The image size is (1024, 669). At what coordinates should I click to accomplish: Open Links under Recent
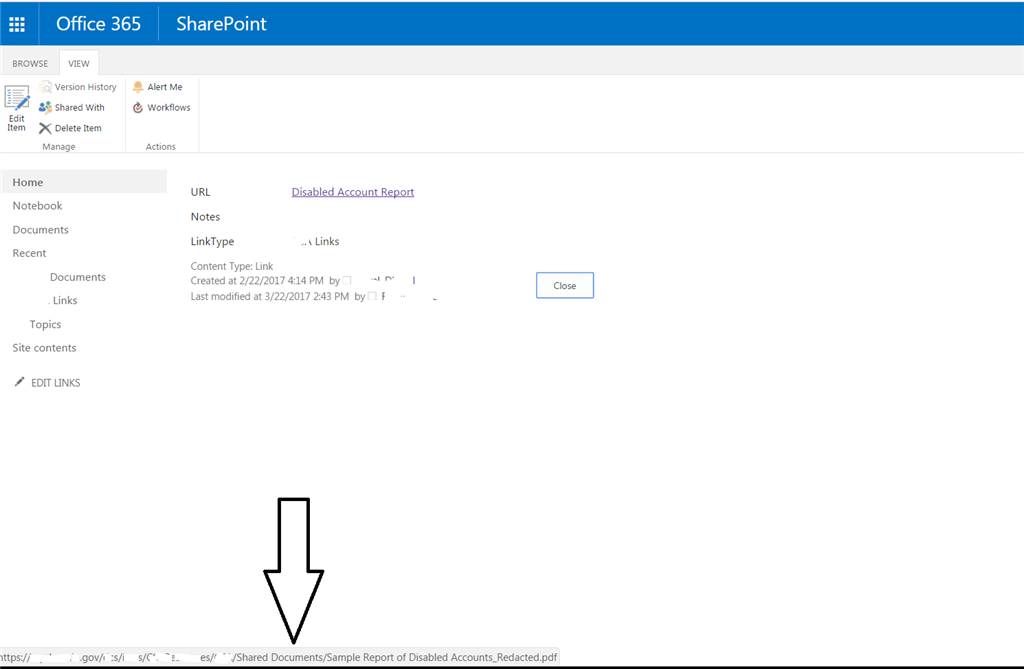pos(63,301)
